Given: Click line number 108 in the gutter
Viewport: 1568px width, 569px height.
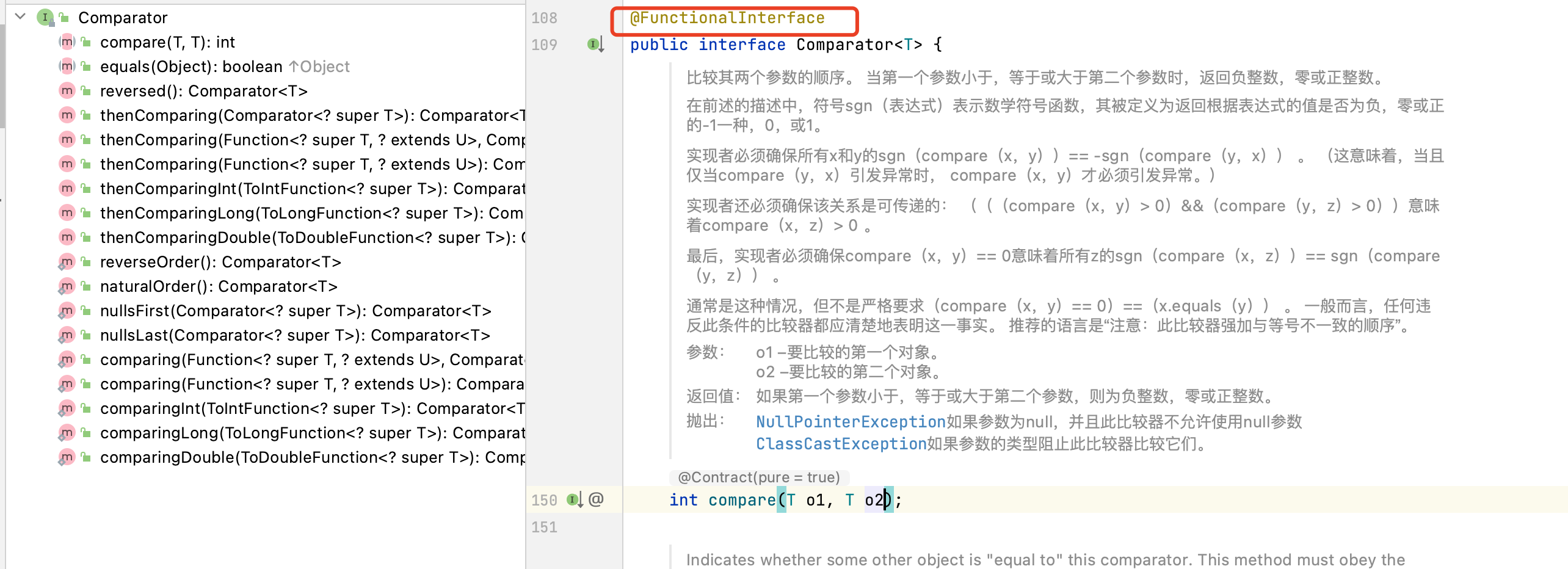Looking at the screenshot, I should click(544, 18).
